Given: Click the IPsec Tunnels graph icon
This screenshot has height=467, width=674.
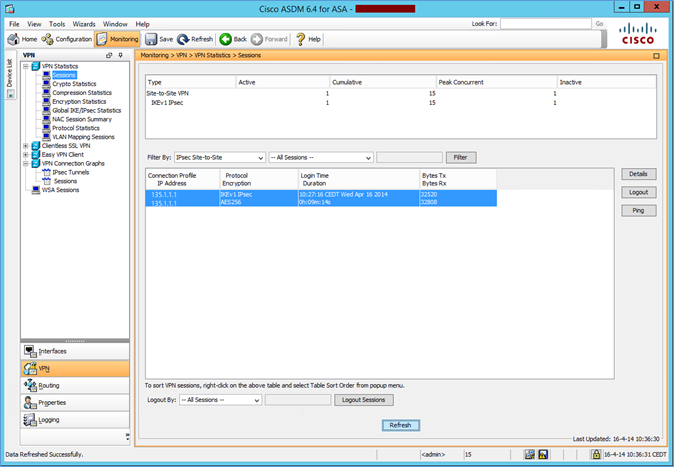Looking at the screenshot, I should [46, 172].
